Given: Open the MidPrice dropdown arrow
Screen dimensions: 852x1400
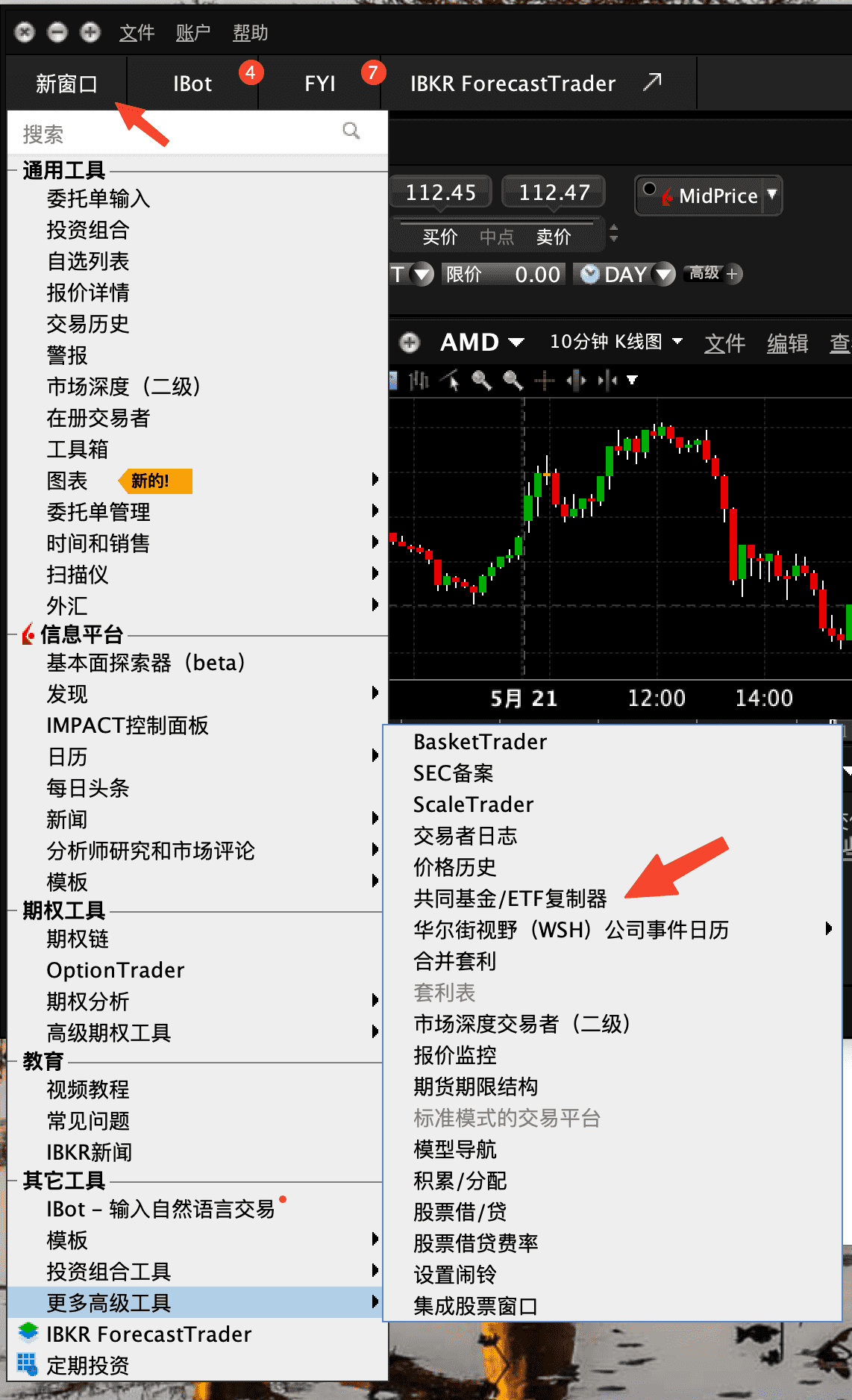Looking at the screenshot, I should (772, 194).
